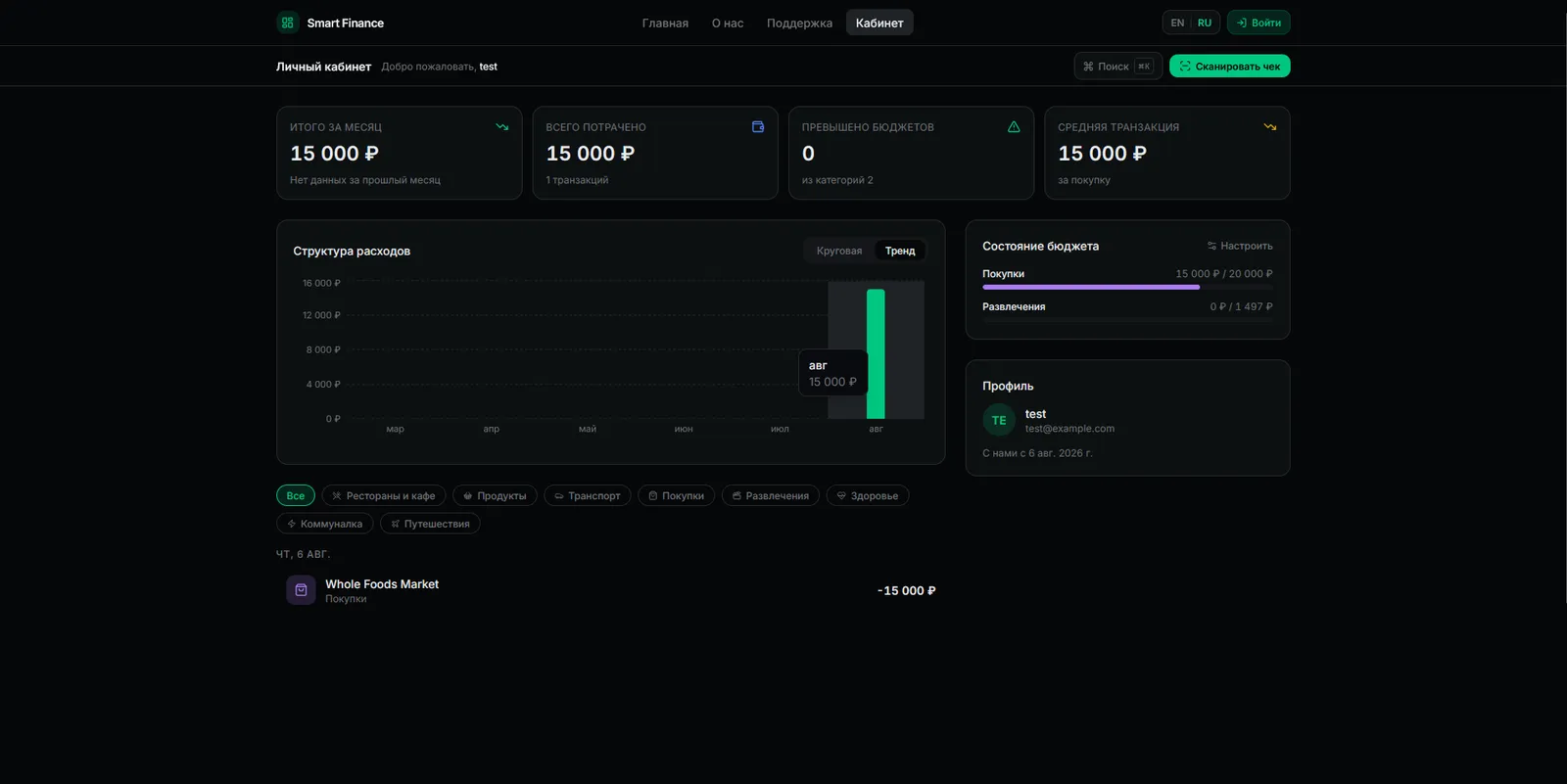Click the shopping bag icon beside Whole Foods Market
Viewport: 1567px width, 784px height.
pos(301,590)
